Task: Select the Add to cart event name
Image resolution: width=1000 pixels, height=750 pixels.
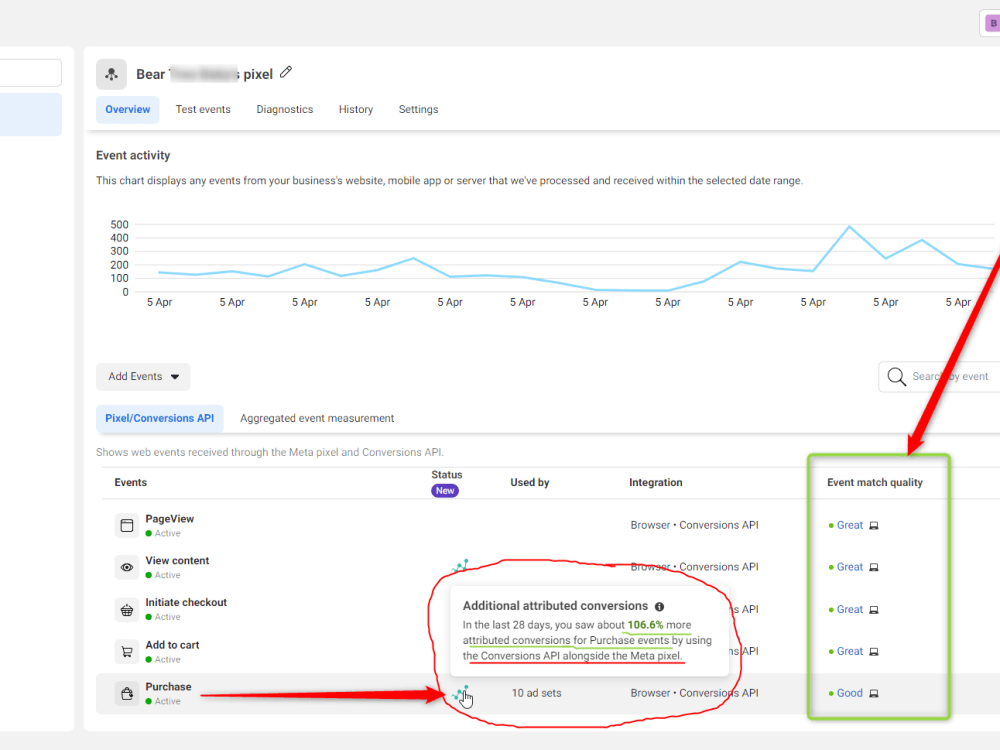Action: (172, 645)
